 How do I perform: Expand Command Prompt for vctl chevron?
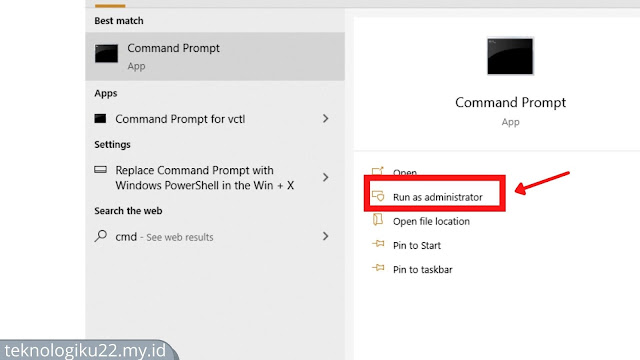click(325, 118)
